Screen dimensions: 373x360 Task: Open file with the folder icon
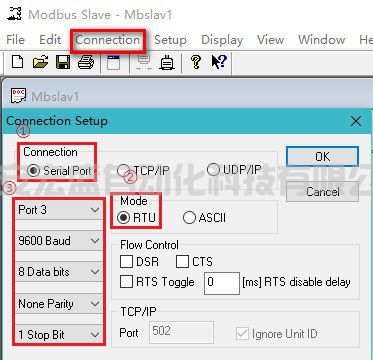click(40, 62)
